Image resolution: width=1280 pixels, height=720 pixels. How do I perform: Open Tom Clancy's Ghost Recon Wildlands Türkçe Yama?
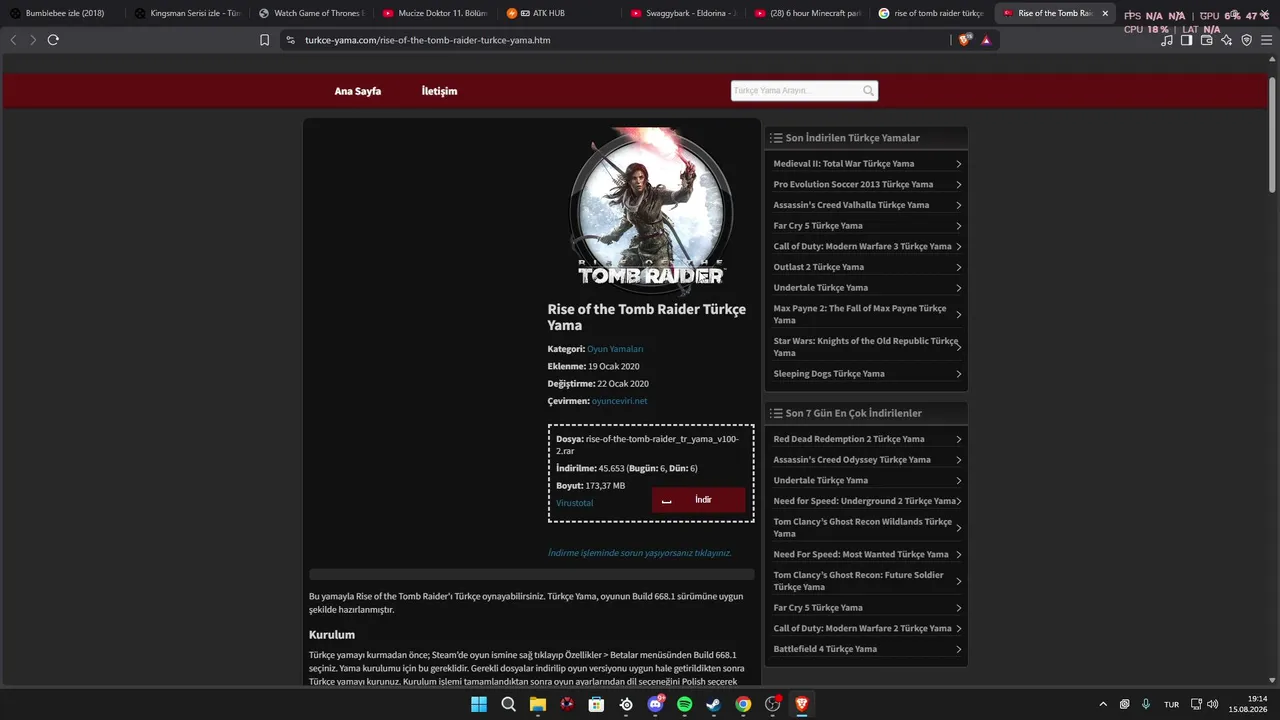click(862, 528)
